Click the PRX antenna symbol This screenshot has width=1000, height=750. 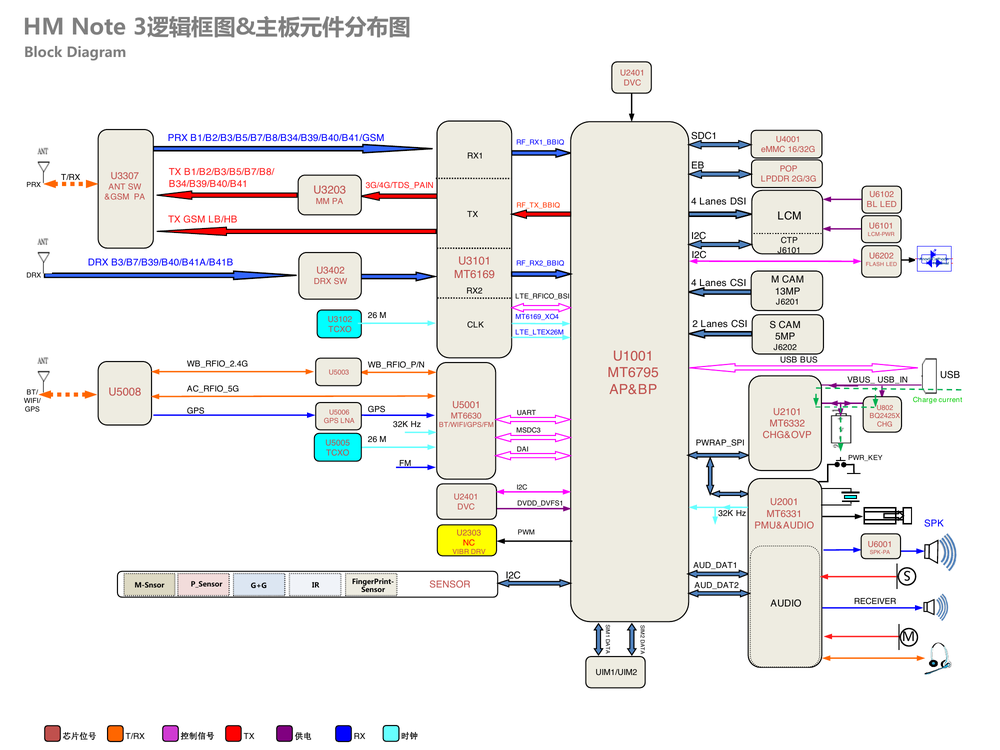point(43,170)
